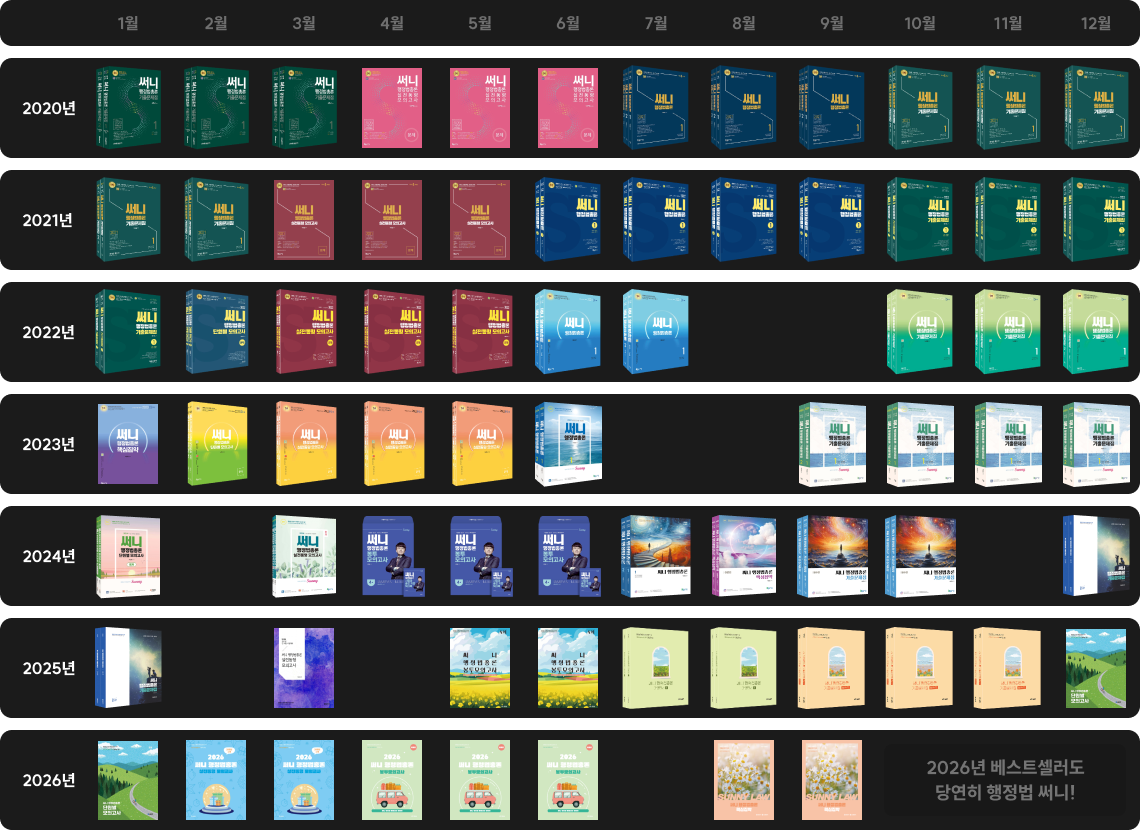Select the pink sunset book in 2024년 1월
Image resolution: width=1140 pixels, height=830 pixels.
click(x=128, y=556)
